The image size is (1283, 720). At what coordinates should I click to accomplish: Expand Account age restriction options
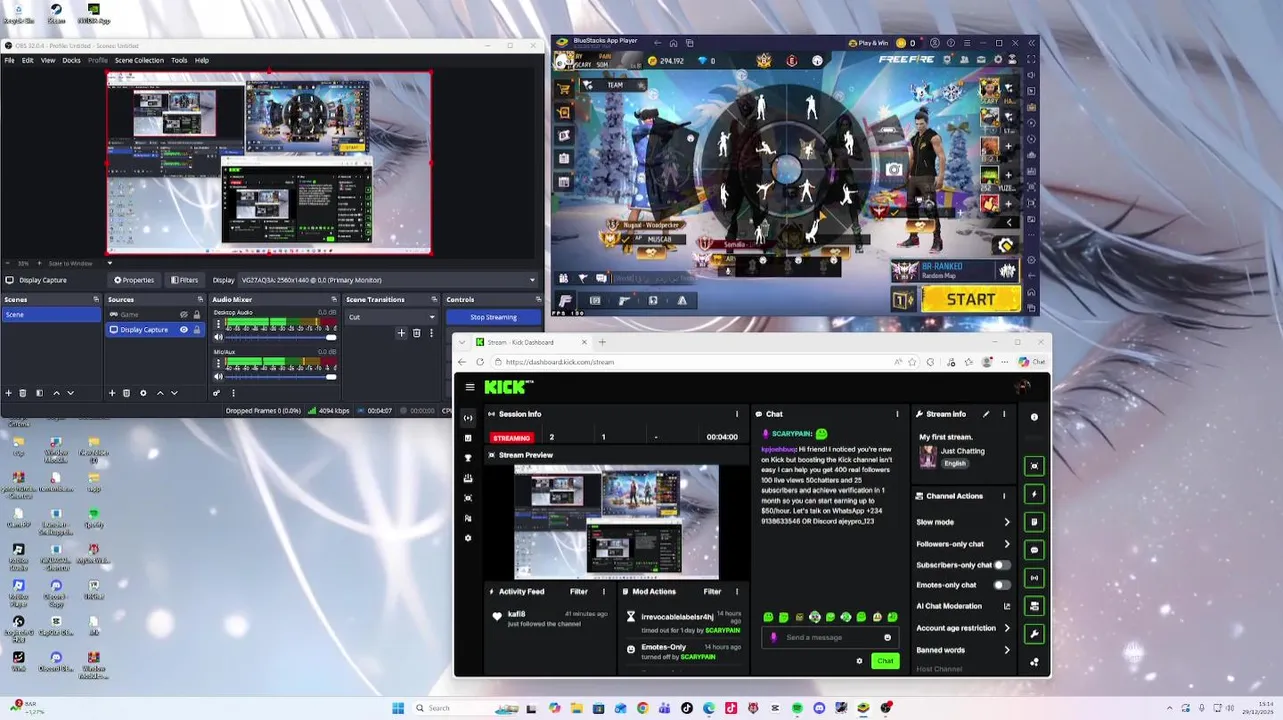click(x=1006, y=628)
